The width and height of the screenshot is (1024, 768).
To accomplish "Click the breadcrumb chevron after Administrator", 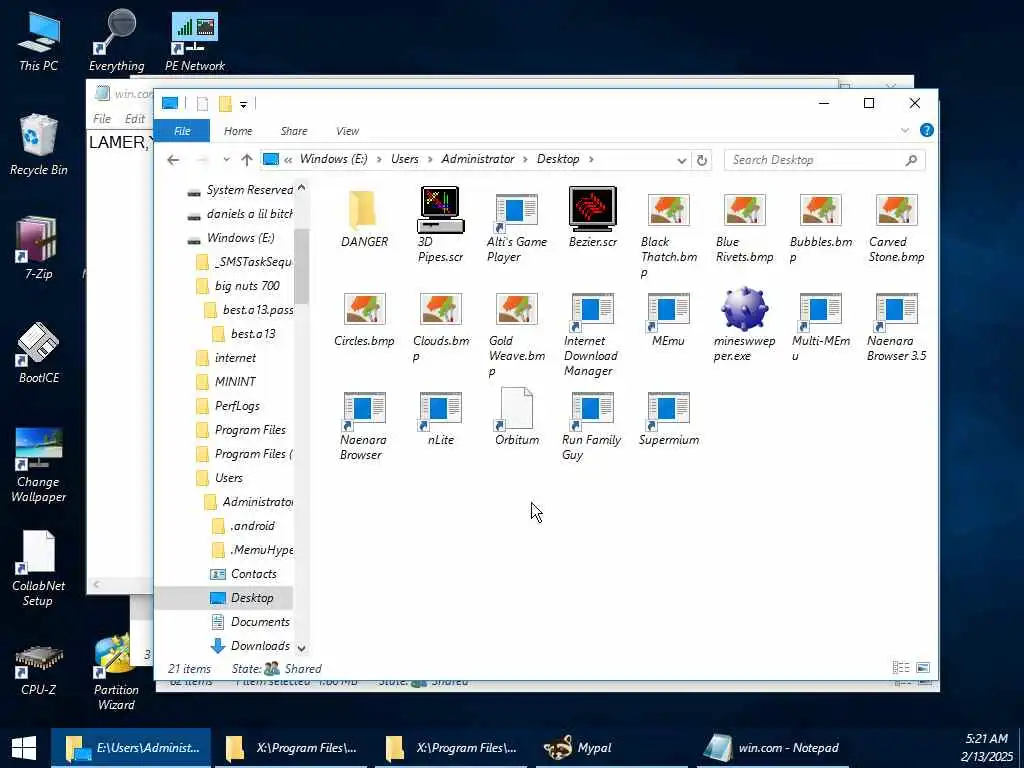I will click(x=526, y=159).
